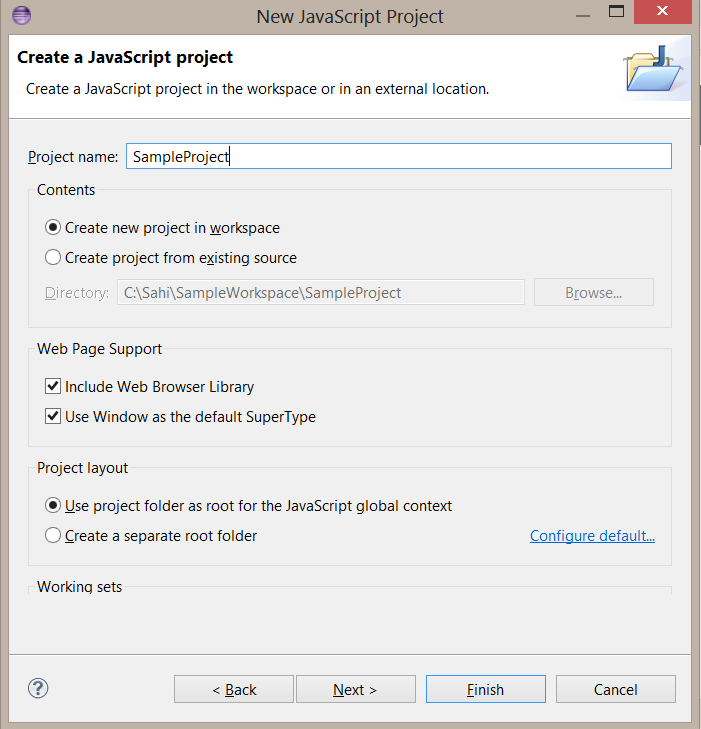This screenshot has height=729, width=701.
Task: Click the Directory label
Action: click(77, 293)
